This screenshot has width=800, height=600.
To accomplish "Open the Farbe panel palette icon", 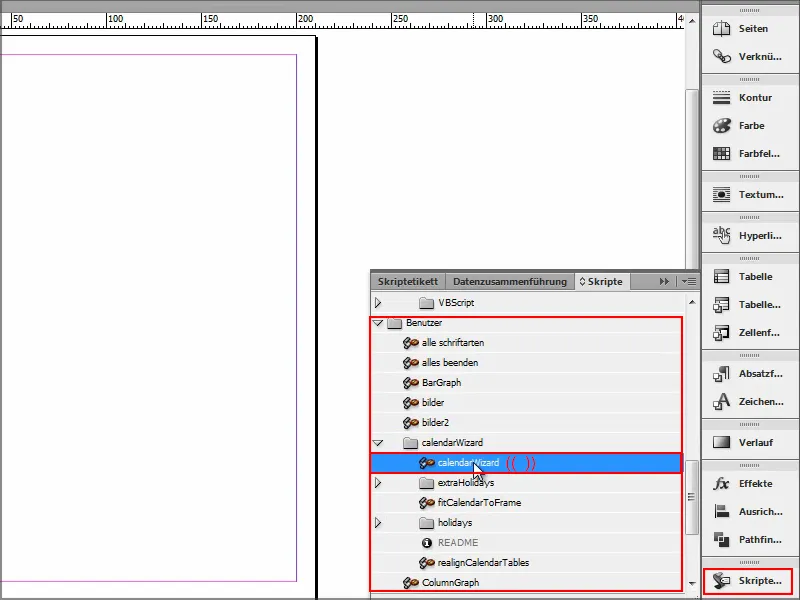I will click(721, 126).
